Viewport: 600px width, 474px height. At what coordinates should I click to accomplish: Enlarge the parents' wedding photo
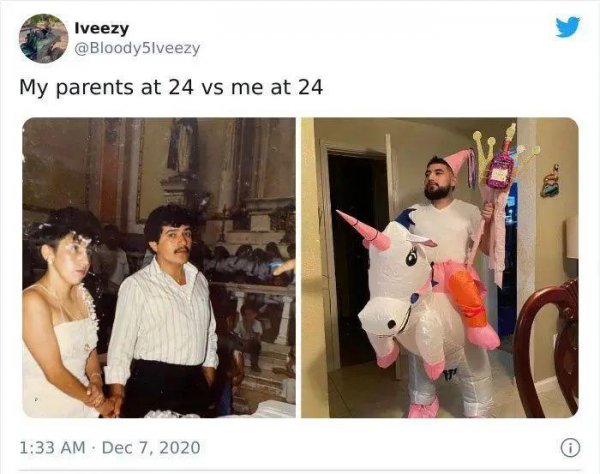(159, 267)
